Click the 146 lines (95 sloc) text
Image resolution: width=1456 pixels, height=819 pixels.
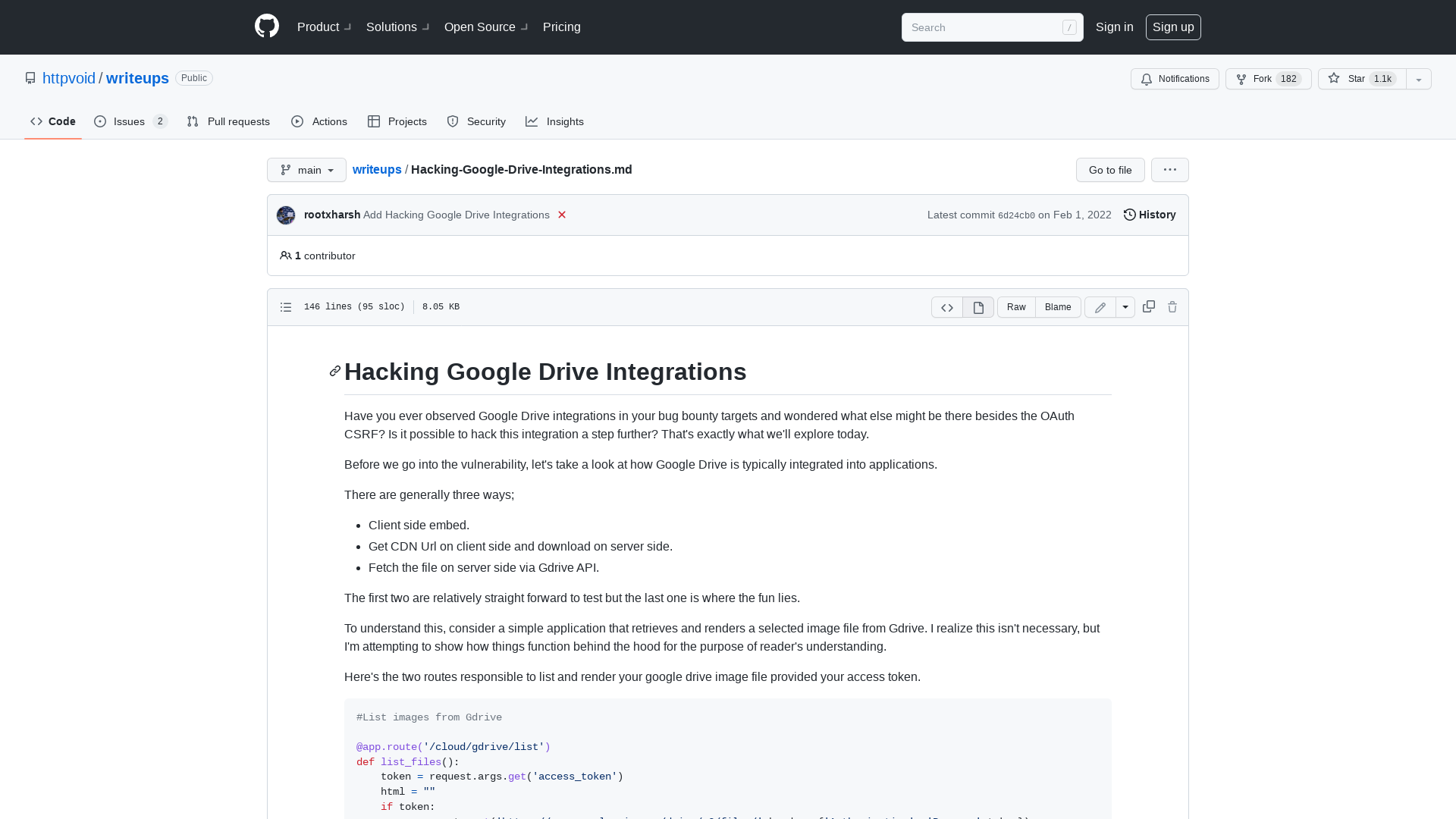pyautogui.click(x=354, y=307)
